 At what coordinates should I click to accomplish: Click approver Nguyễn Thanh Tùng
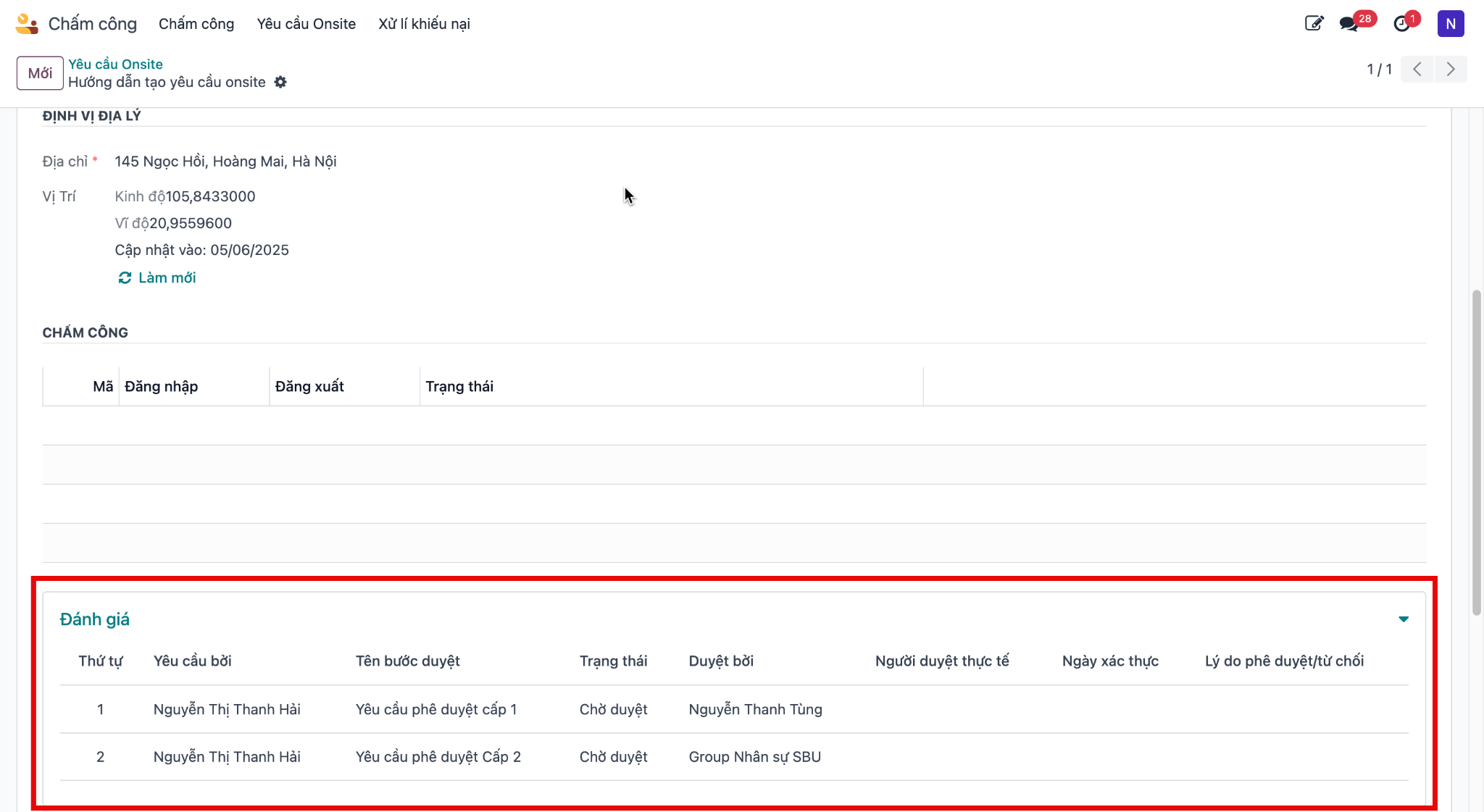[756, 710]
